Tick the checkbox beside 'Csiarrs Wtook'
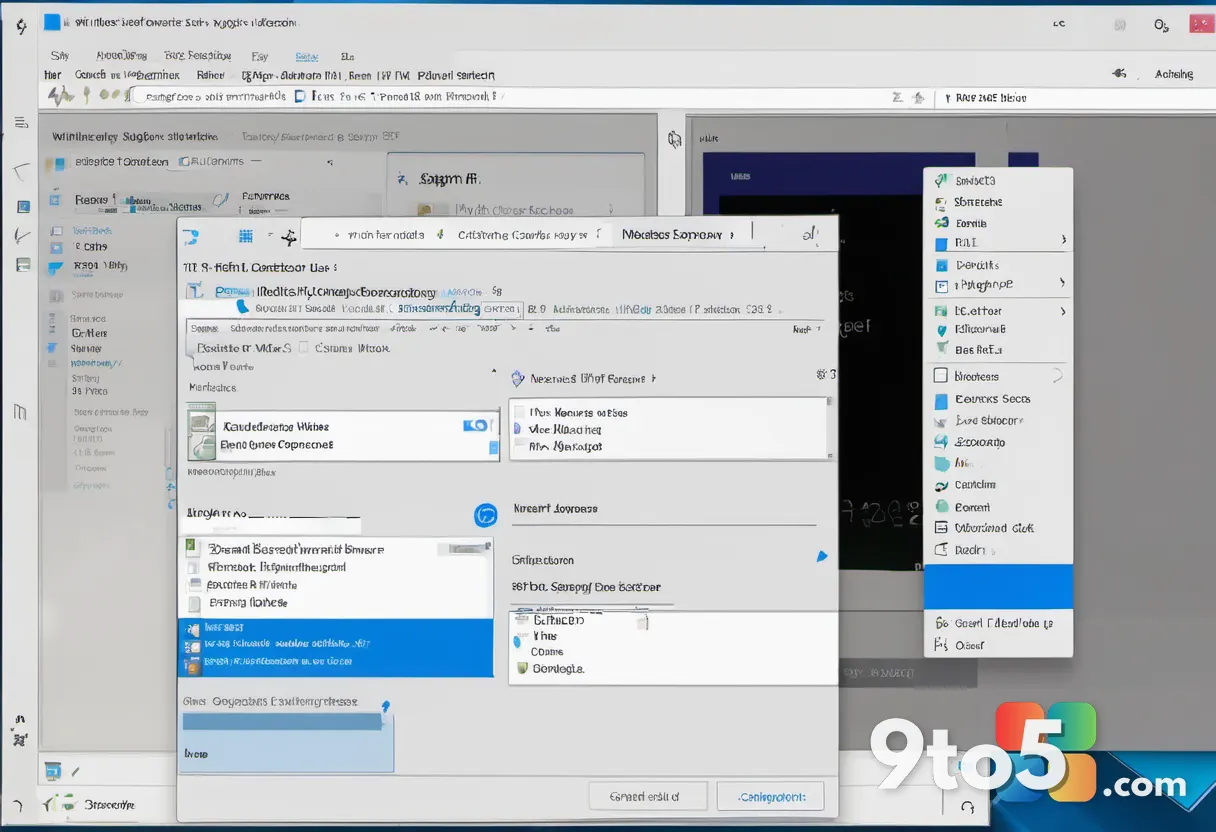This screenshot has height=832, width=1216. click(304, 349)
